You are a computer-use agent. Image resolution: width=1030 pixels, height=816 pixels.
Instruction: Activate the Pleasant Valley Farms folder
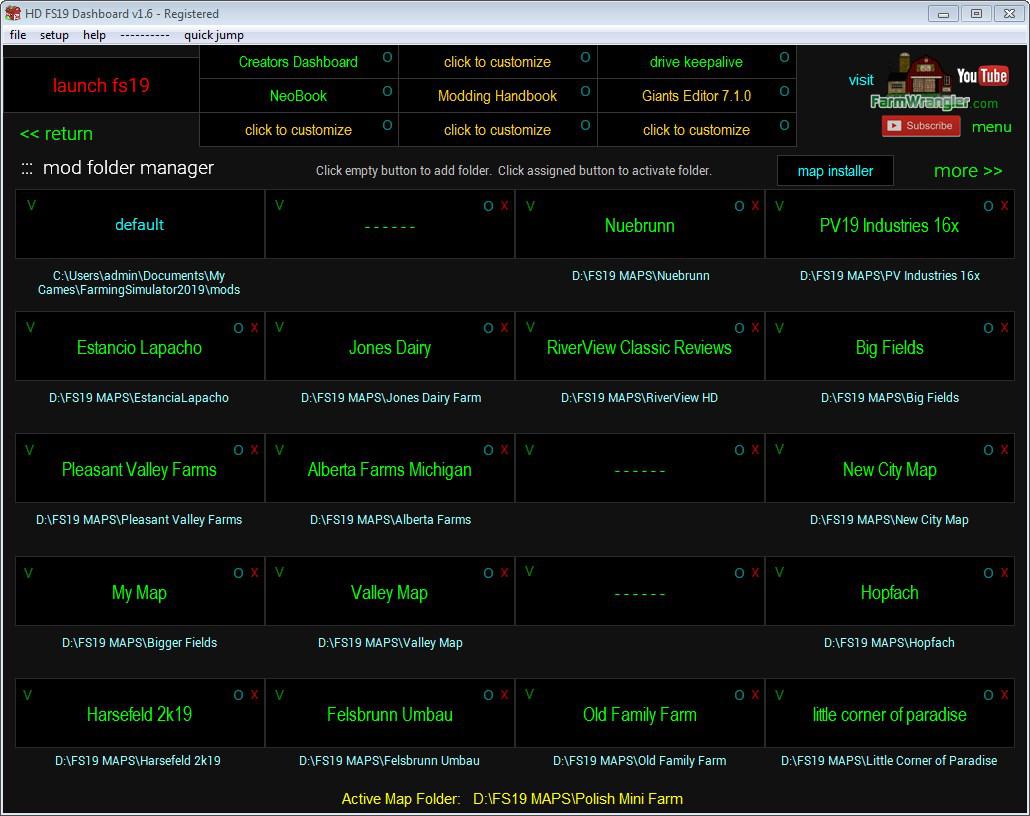(x=139, y=470)
